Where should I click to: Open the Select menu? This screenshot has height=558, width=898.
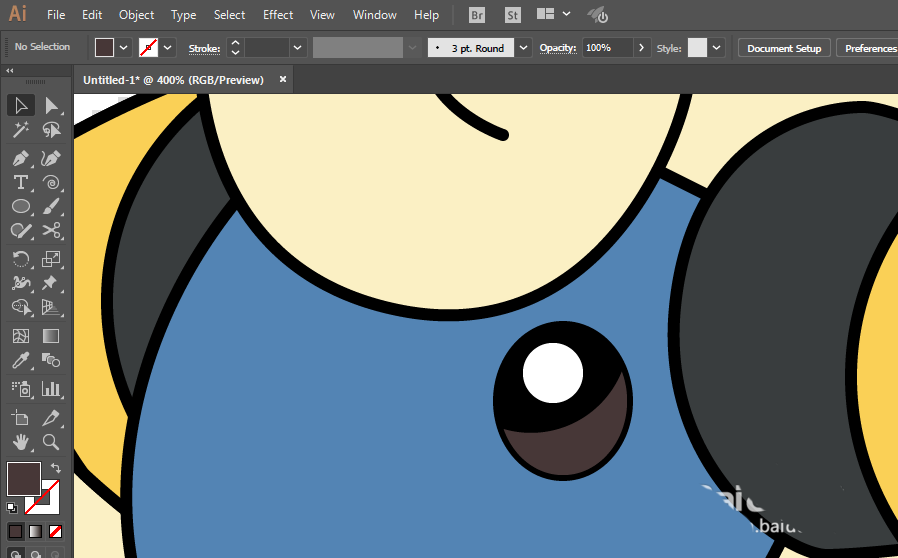tap(229, 15)
